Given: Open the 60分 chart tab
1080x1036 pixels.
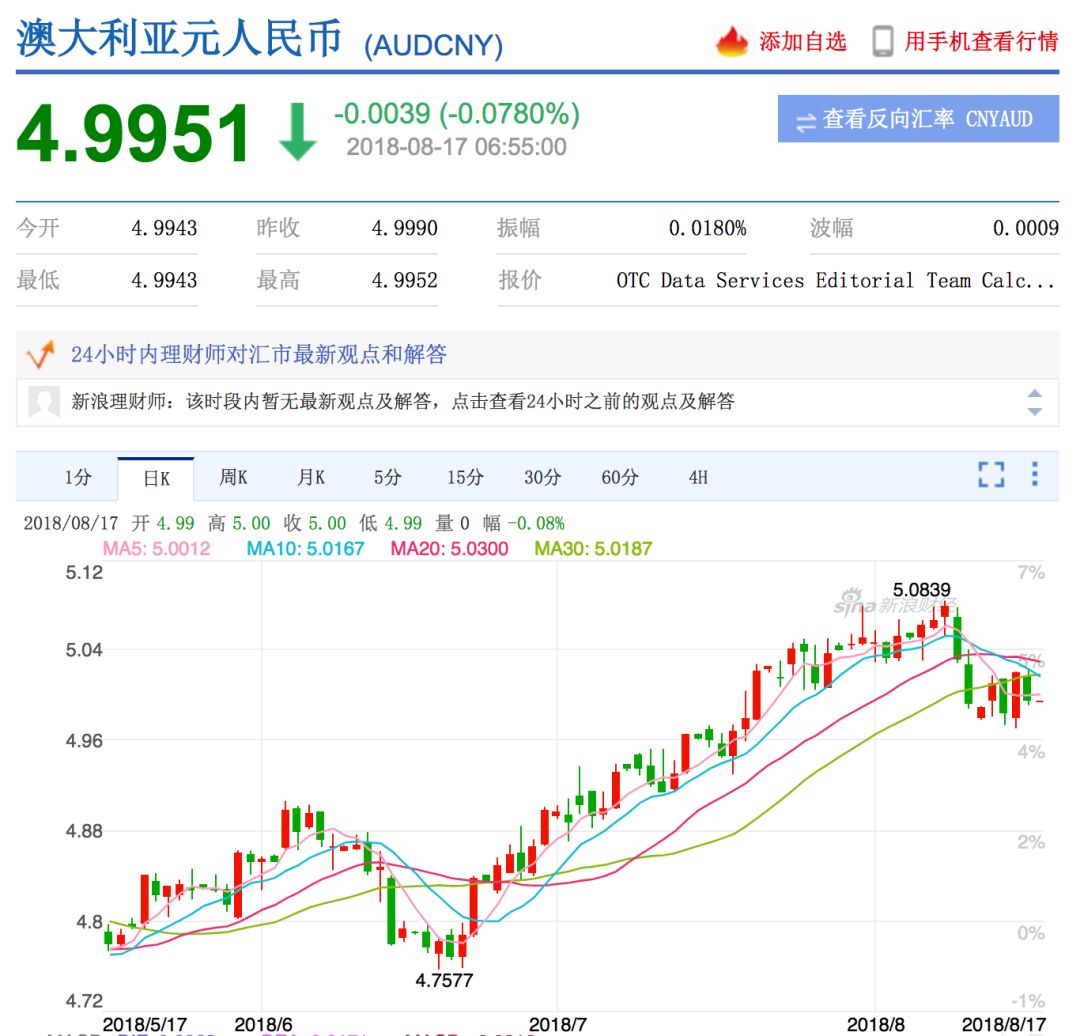Looking at the screenshot, I should click(619, 478).
